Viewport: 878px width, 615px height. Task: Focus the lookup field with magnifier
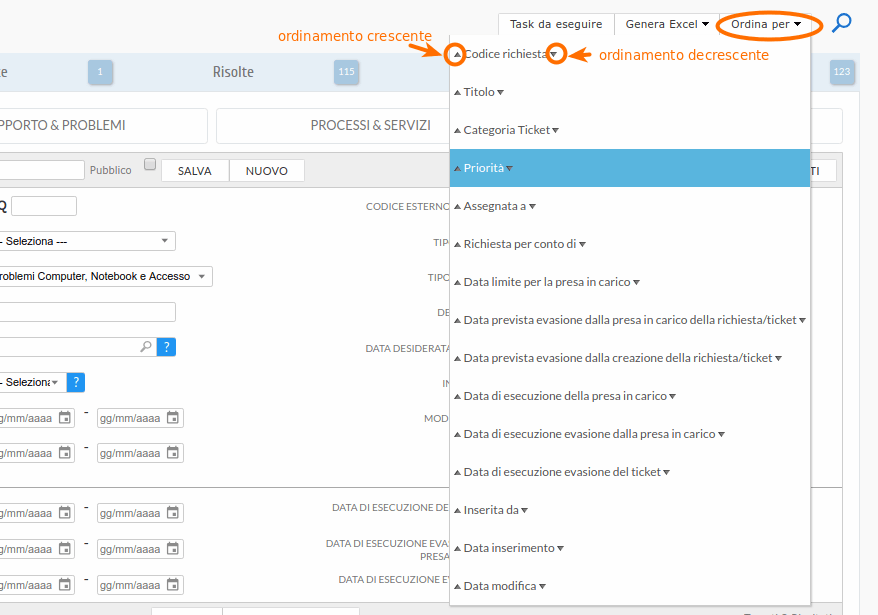pos(78,347)
